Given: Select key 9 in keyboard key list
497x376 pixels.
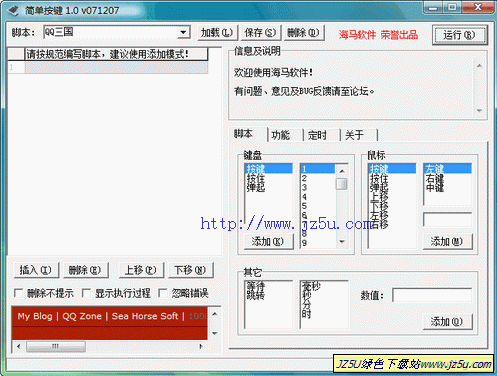Looking at the screenshot, I should 318,243.
